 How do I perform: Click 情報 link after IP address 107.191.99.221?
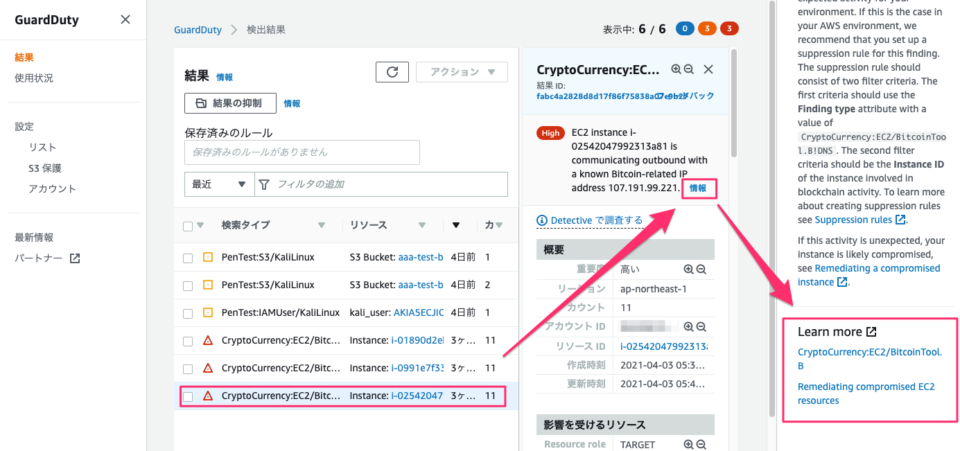tap(698, 188)
